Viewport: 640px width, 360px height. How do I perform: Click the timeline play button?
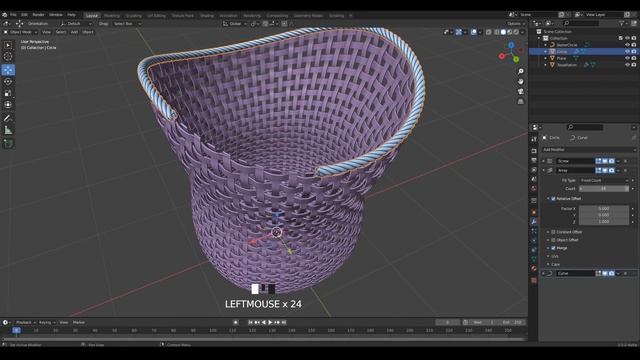[270, 322]
